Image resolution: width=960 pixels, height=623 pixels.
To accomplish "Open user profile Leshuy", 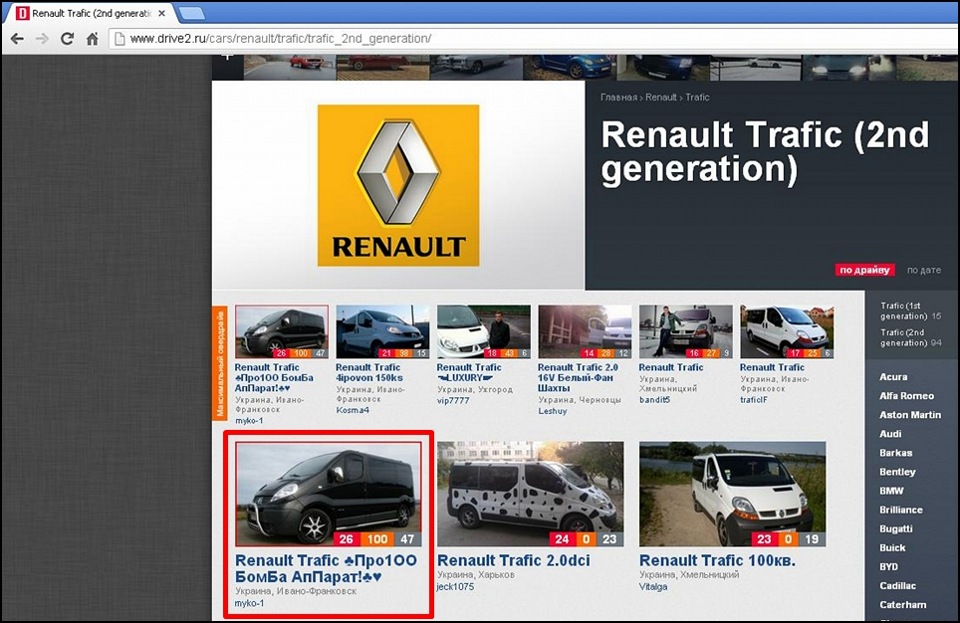I will click(552, 411).
